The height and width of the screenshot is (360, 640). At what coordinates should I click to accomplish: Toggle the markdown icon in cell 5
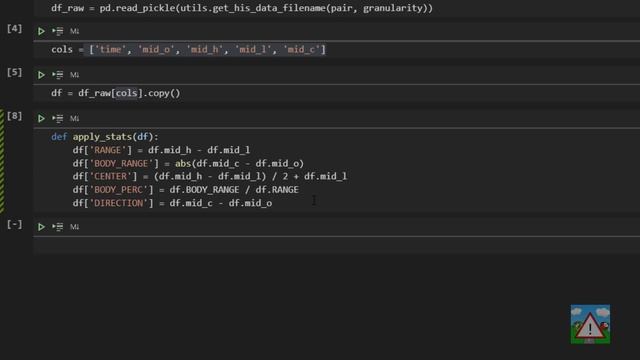pos(74,75)
